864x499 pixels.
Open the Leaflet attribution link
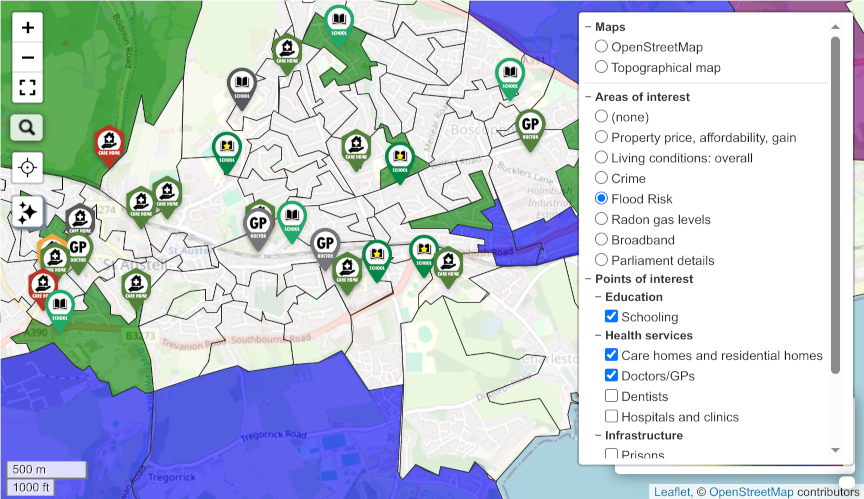tap(672, 491)
